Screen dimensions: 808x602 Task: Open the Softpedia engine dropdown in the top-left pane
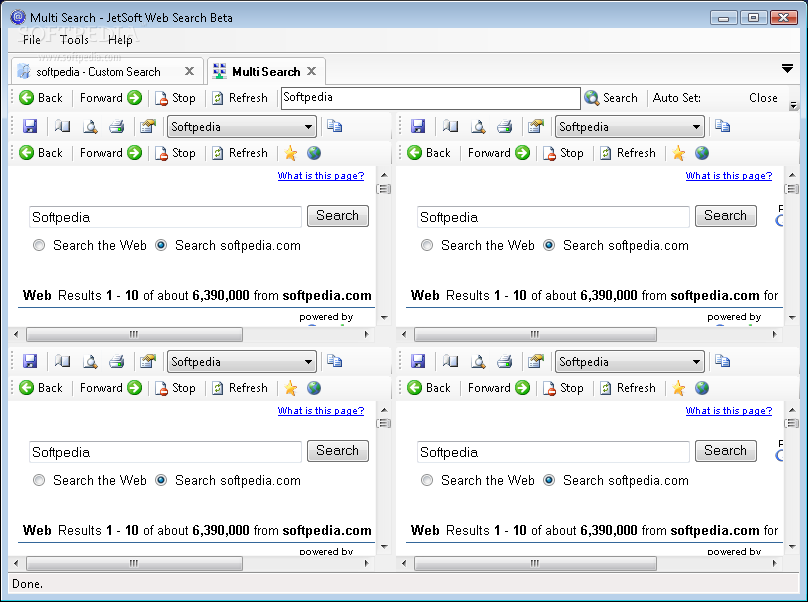(x=242, y=127)
